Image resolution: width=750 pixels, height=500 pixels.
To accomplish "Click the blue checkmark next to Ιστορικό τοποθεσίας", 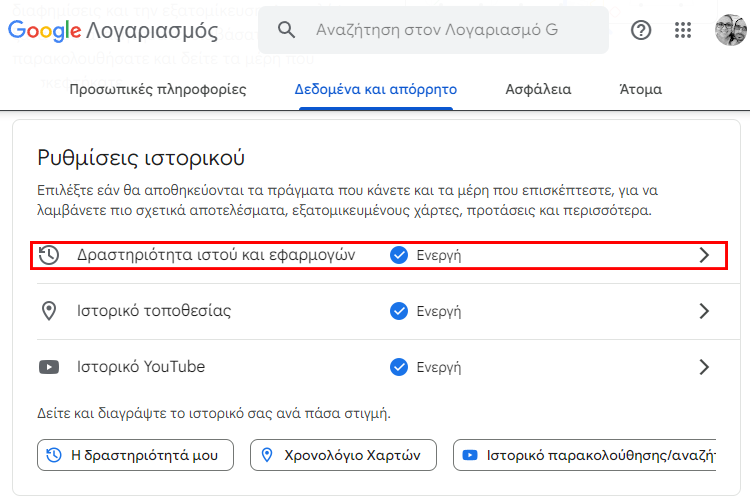I will tap(399, 311).
